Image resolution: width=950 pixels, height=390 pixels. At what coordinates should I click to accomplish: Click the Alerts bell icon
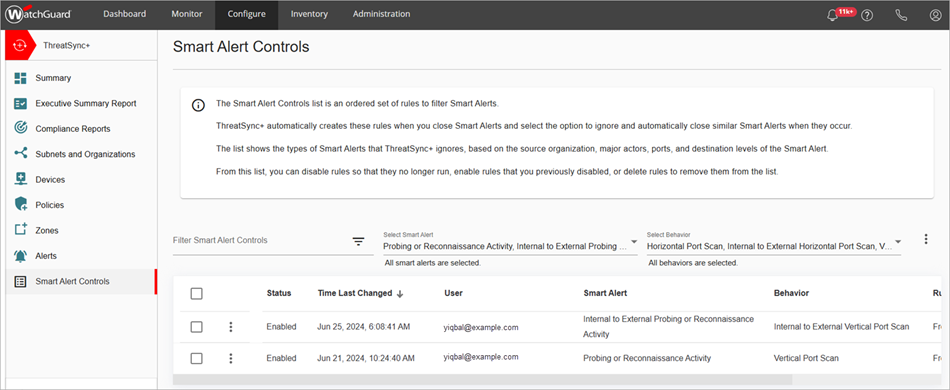(21, 256)
